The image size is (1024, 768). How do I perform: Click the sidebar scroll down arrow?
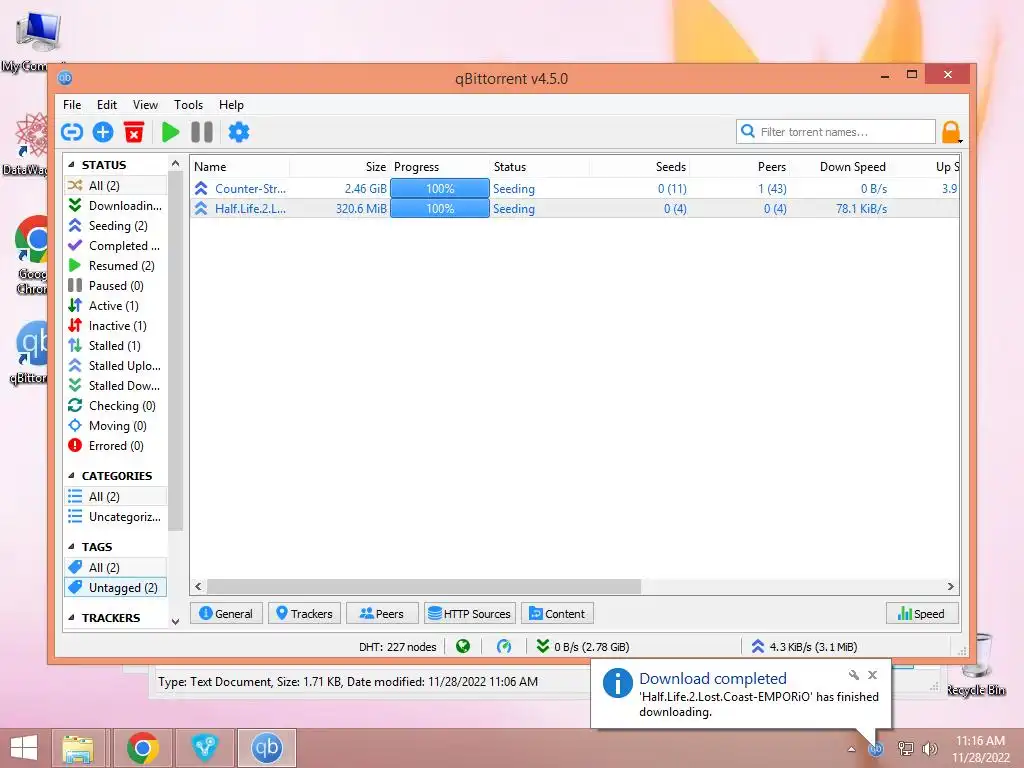[175, 622]
